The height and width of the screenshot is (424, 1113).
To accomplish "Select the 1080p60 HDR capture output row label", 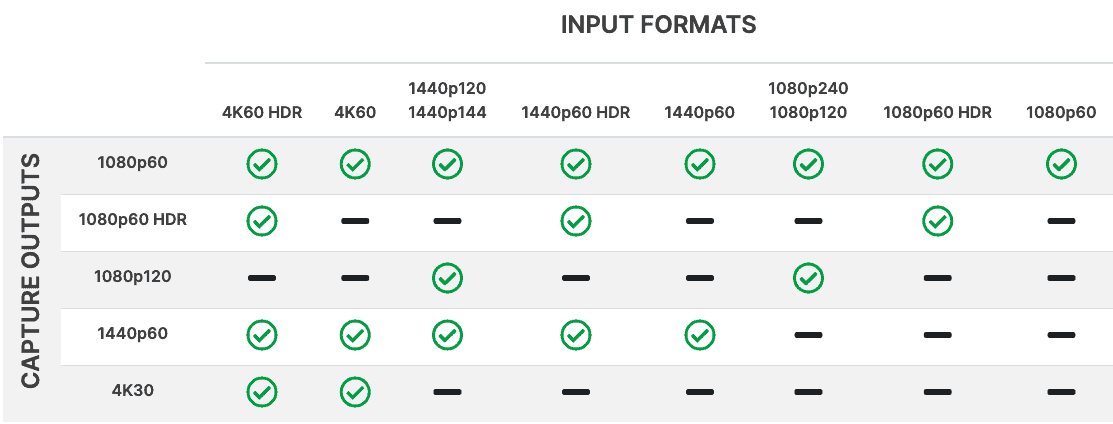I will pyautogui.click(x=133, y=219).
